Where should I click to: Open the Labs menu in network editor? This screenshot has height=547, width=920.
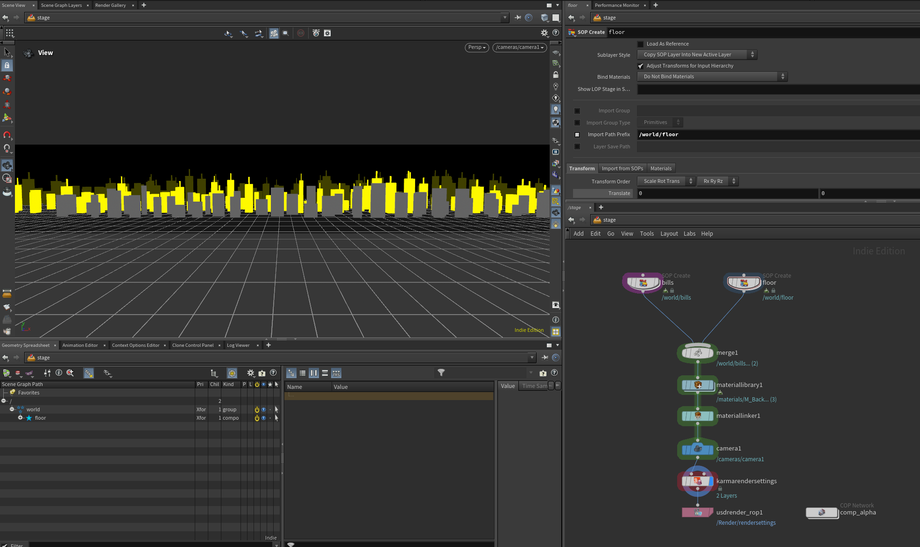tap(689, 234)
